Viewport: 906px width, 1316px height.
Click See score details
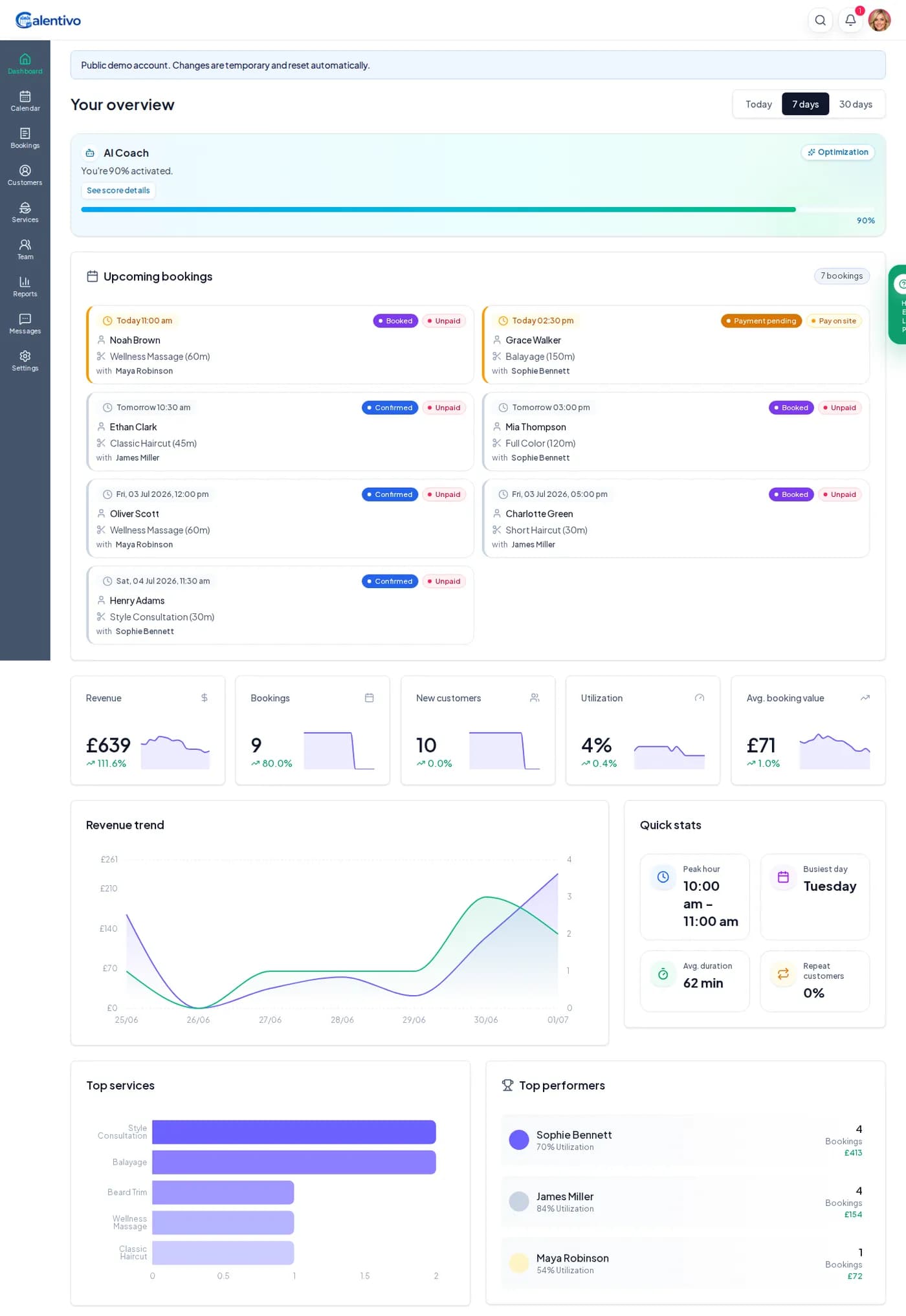118,190
